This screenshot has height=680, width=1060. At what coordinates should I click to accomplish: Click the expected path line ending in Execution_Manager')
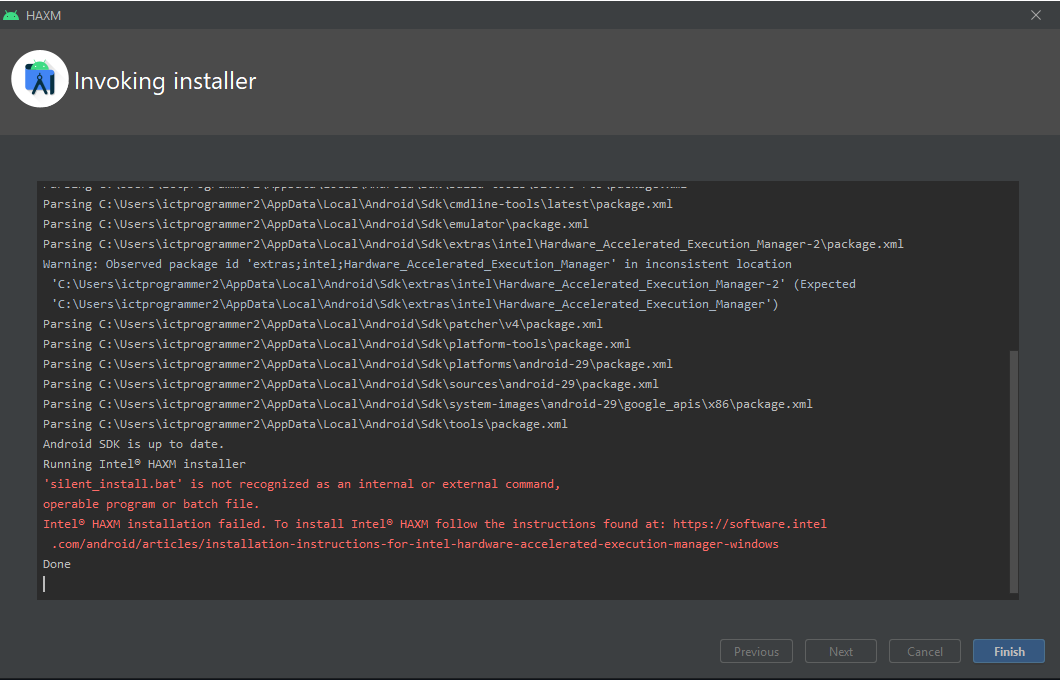point(415,304)
